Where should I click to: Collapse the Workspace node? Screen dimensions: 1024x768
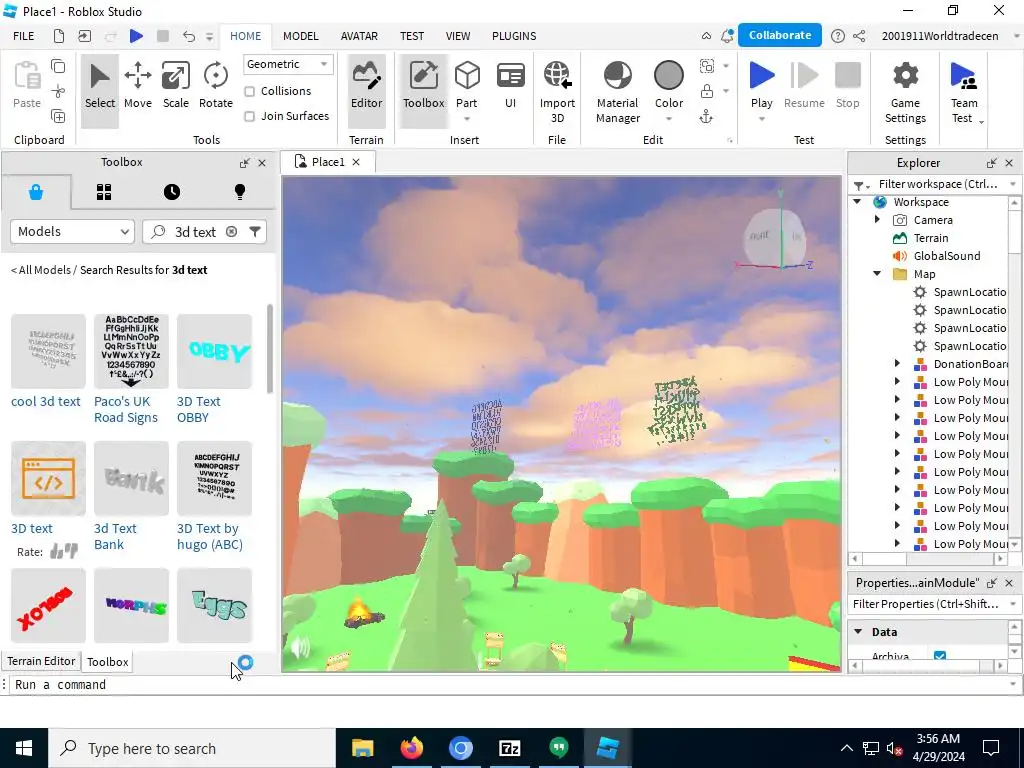[x=857, y=202]
